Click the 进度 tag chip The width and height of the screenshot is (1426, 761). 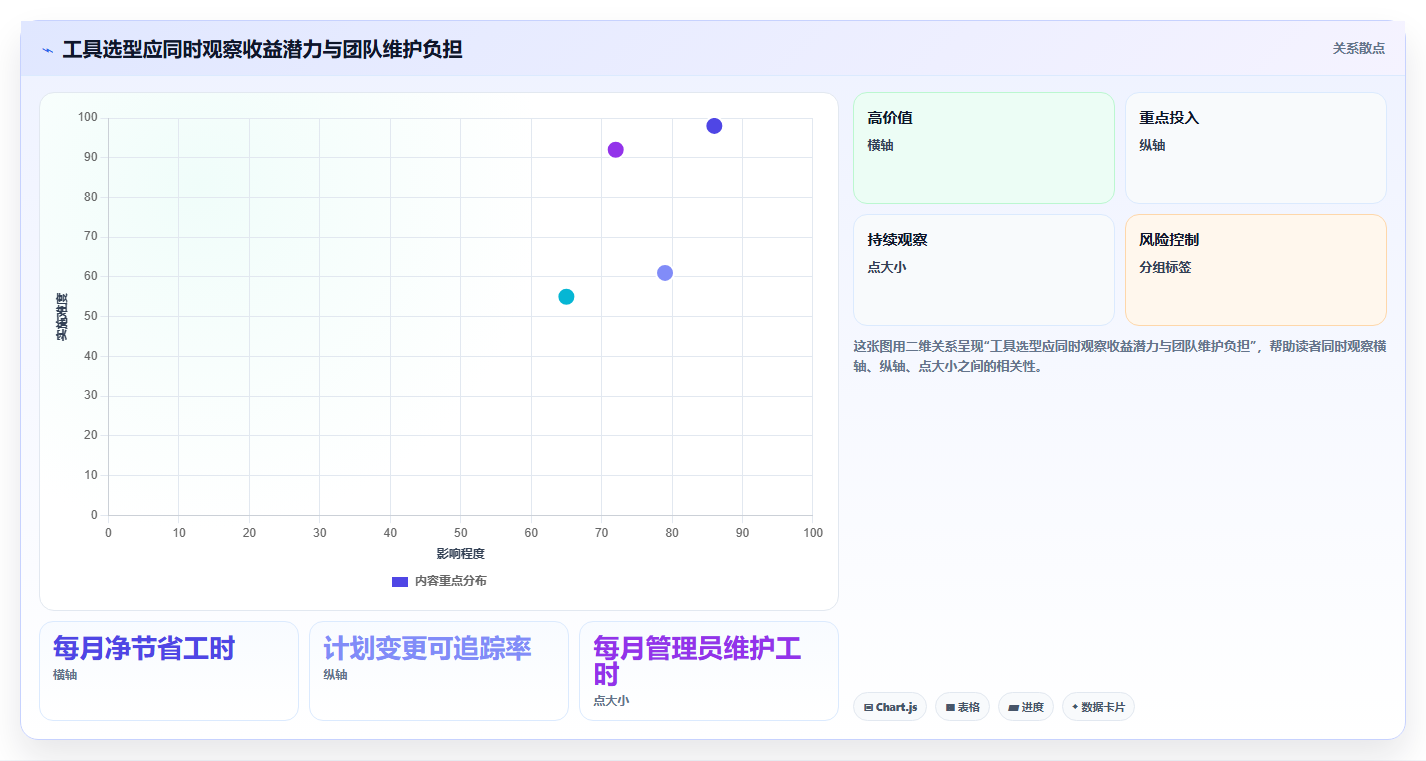1026,707
